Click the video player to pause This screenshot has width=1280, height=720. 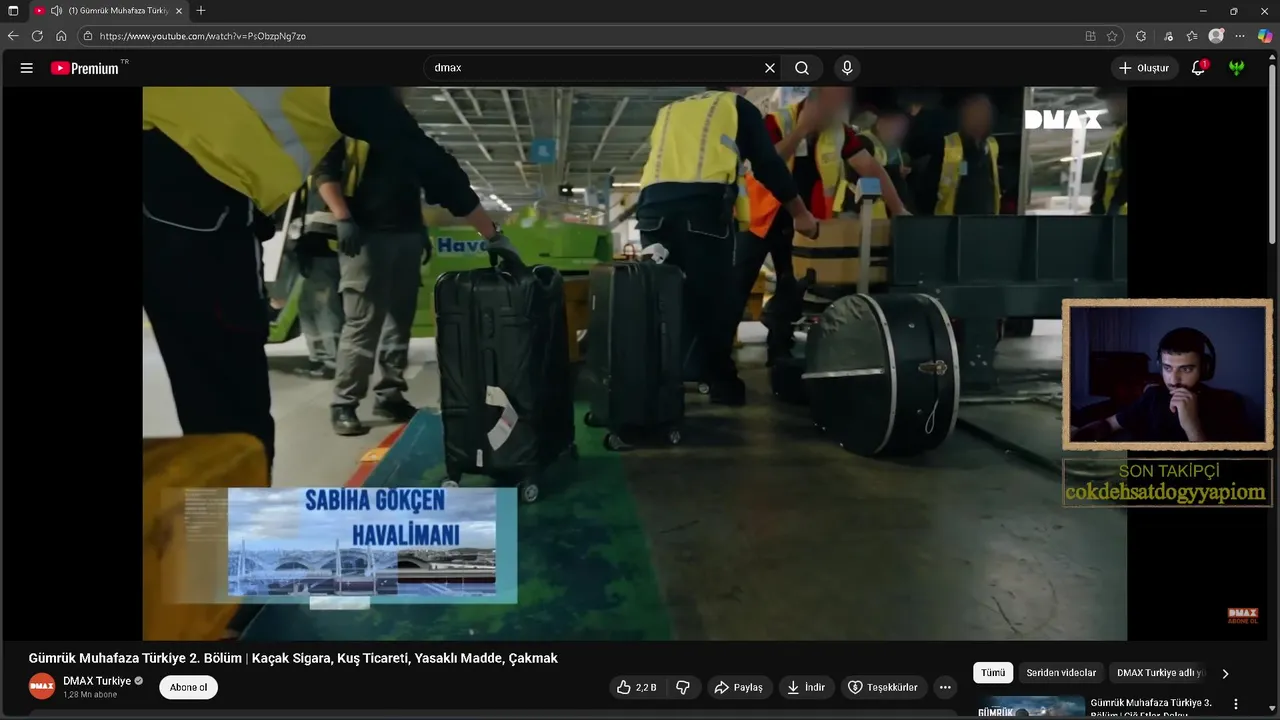pyautogui.click(x=634, y=363)
